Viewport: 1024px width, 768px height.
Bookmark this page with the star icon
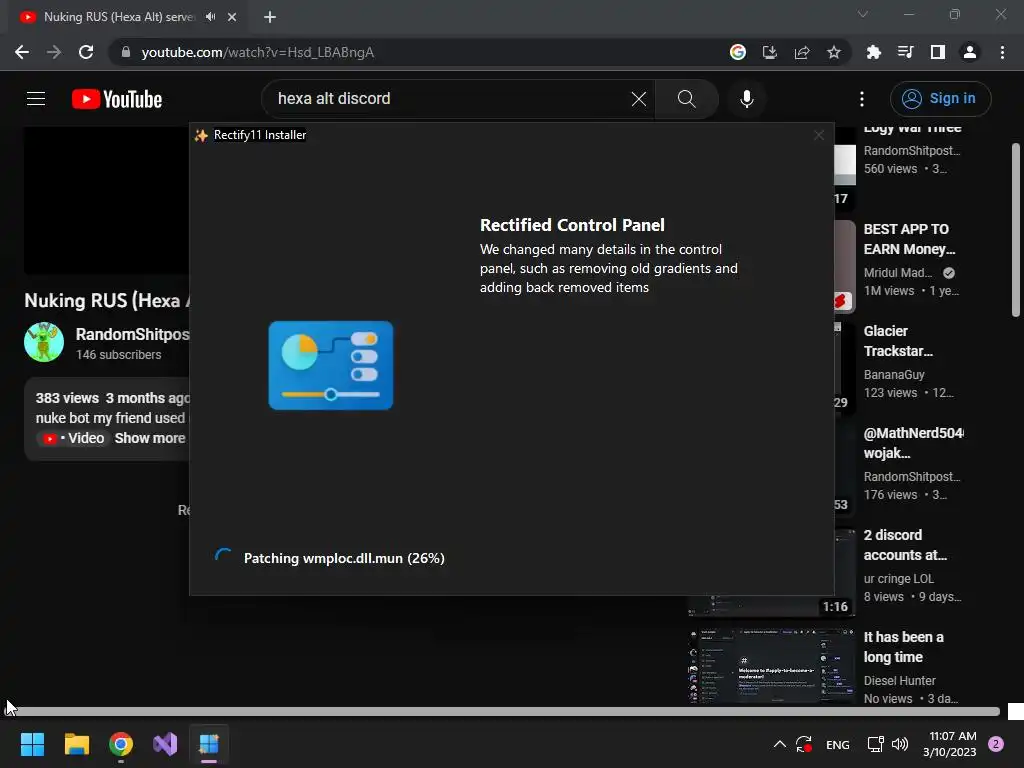(x=834, y=52)
